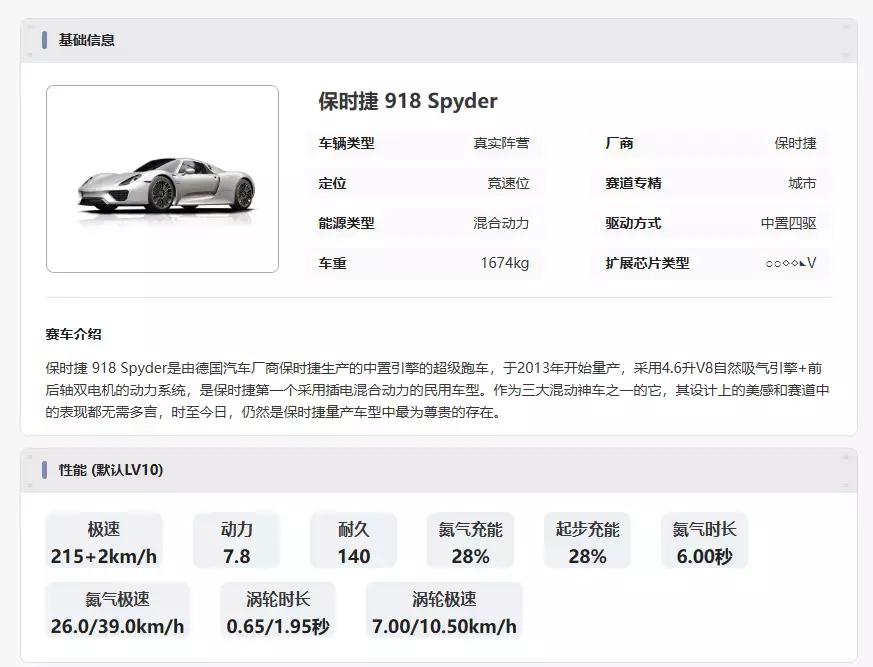873x667 pixels.
Task: Click the 混合动力 value
Action: click(x=501, y=223)
